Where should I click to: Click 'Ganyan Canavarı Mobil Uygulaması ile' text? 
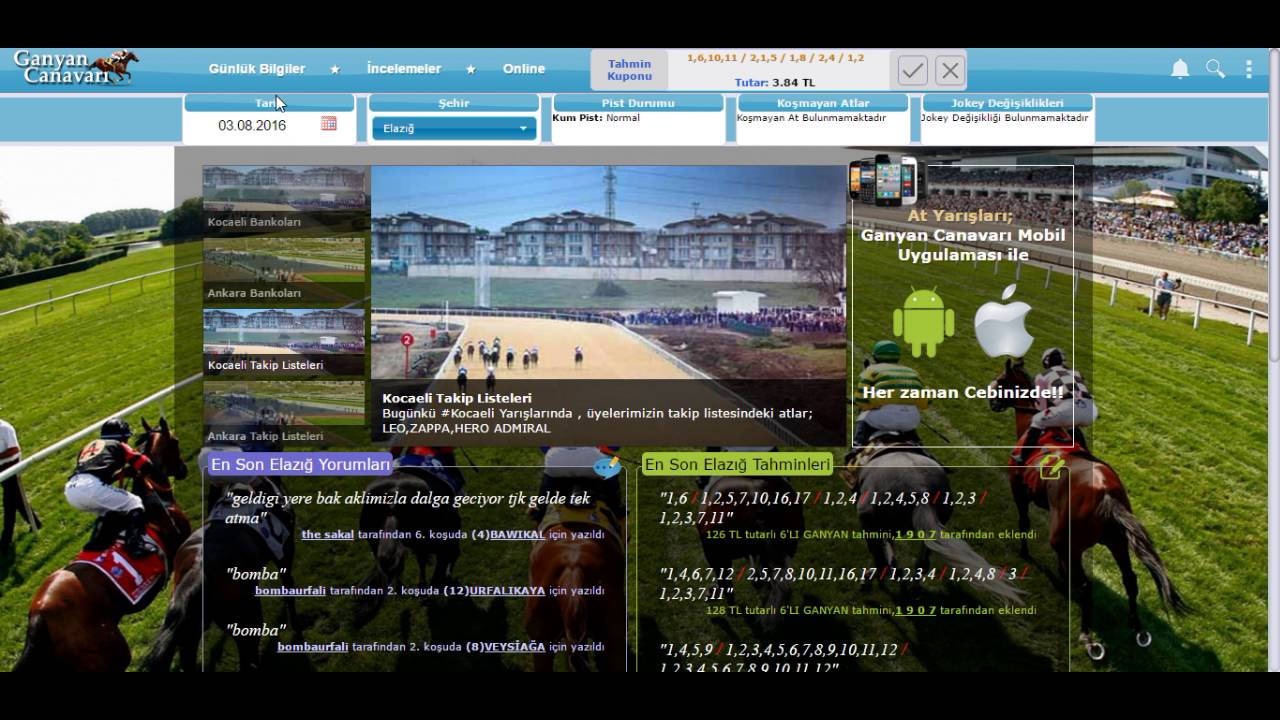(x=963, y=245)
